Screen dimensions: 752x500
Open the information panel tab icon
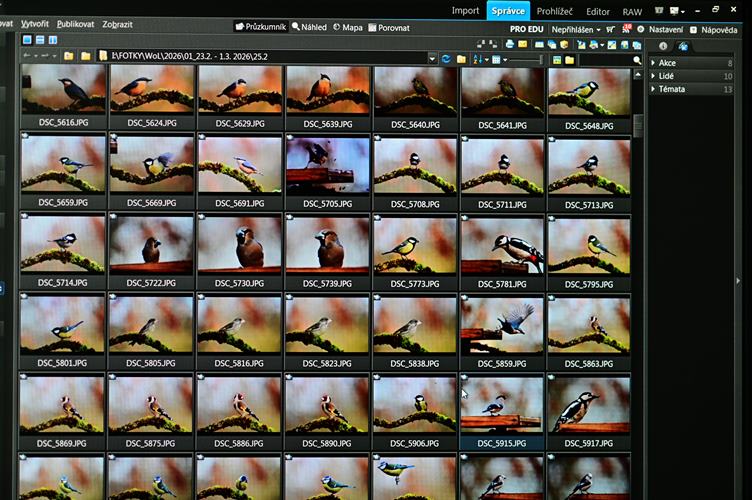click(x=663, y=46)
